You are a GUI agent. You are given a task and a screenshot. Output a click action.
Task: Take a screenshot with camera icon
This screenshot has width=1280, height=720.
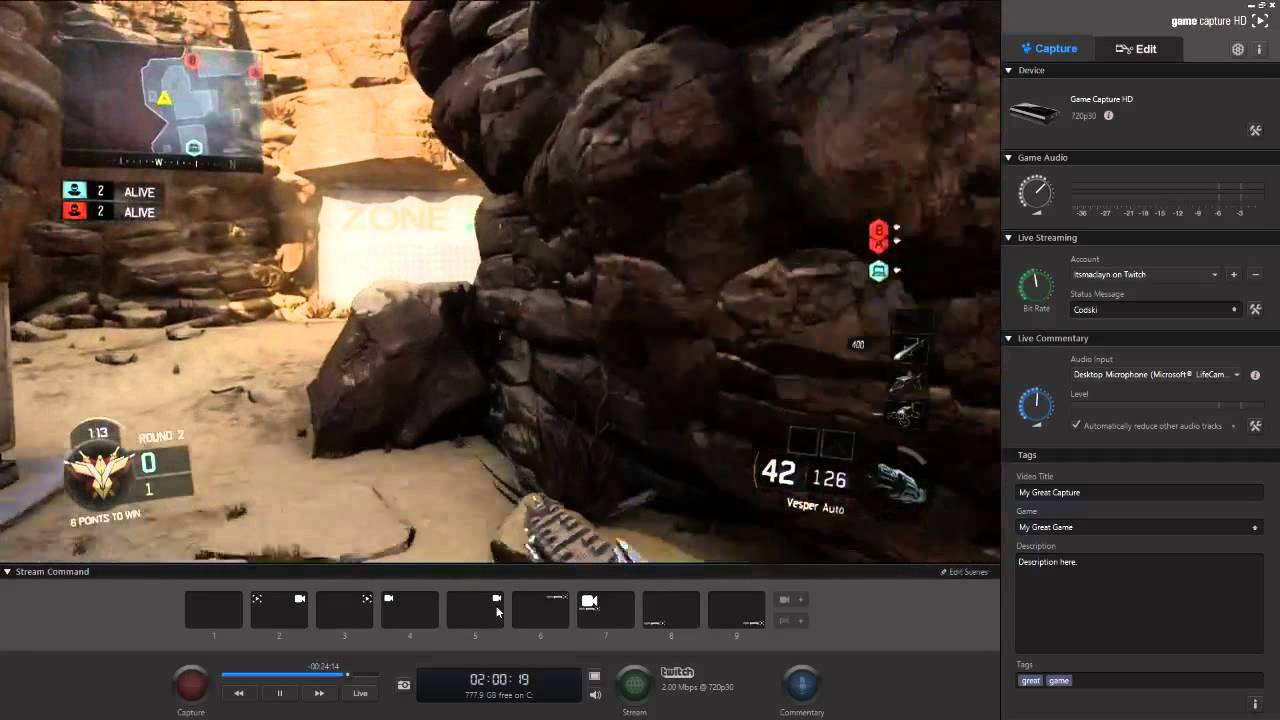pos(404,685)
